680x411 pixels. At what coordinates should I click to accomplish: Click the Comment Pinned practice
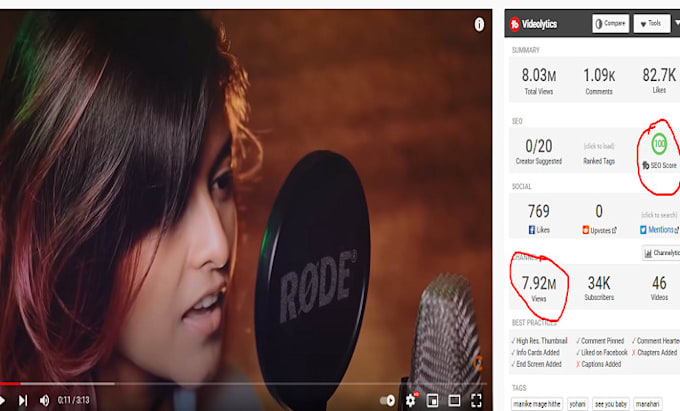point(600,341)
